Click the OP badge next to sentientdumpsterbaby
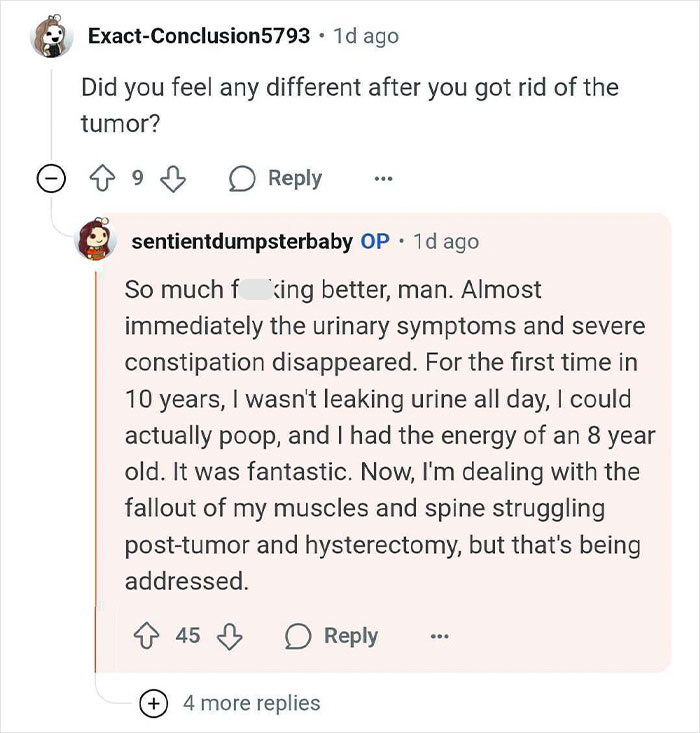 [x=375, y=242]
